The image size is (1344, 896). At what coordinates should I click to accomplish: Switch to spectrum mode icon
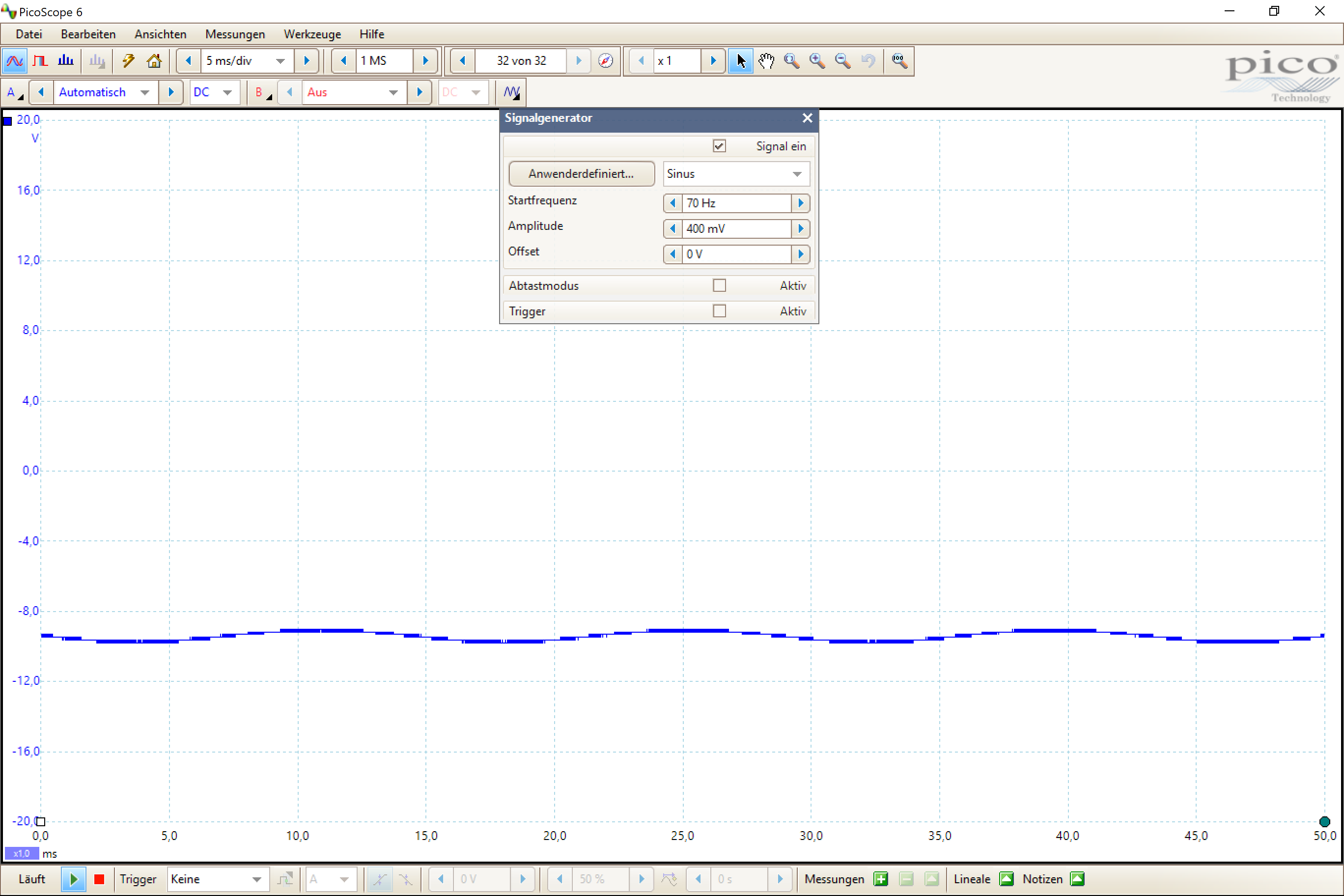66,60
